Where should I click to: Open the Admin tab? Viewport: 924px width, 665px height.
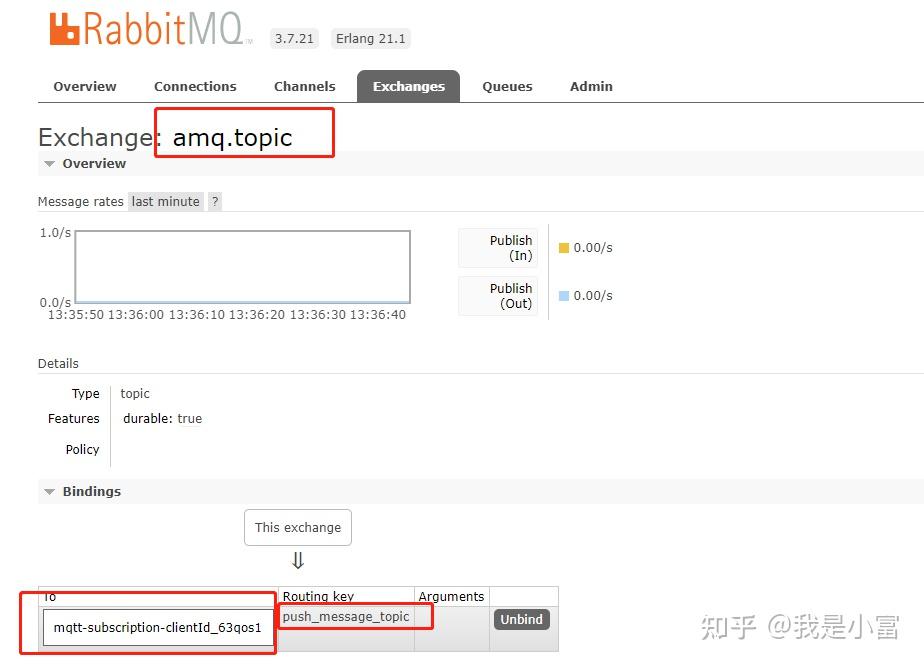tap(591, 86)
